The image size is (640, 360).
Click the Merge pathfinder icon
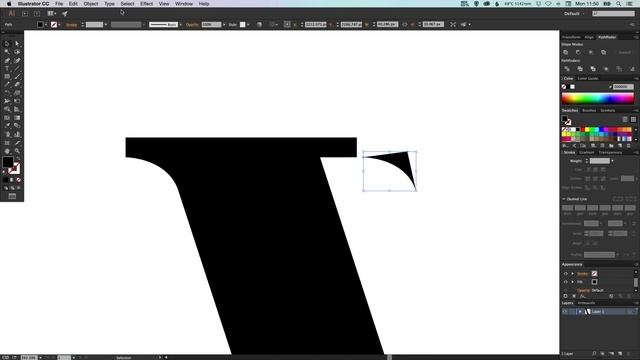tap(593, 69)
